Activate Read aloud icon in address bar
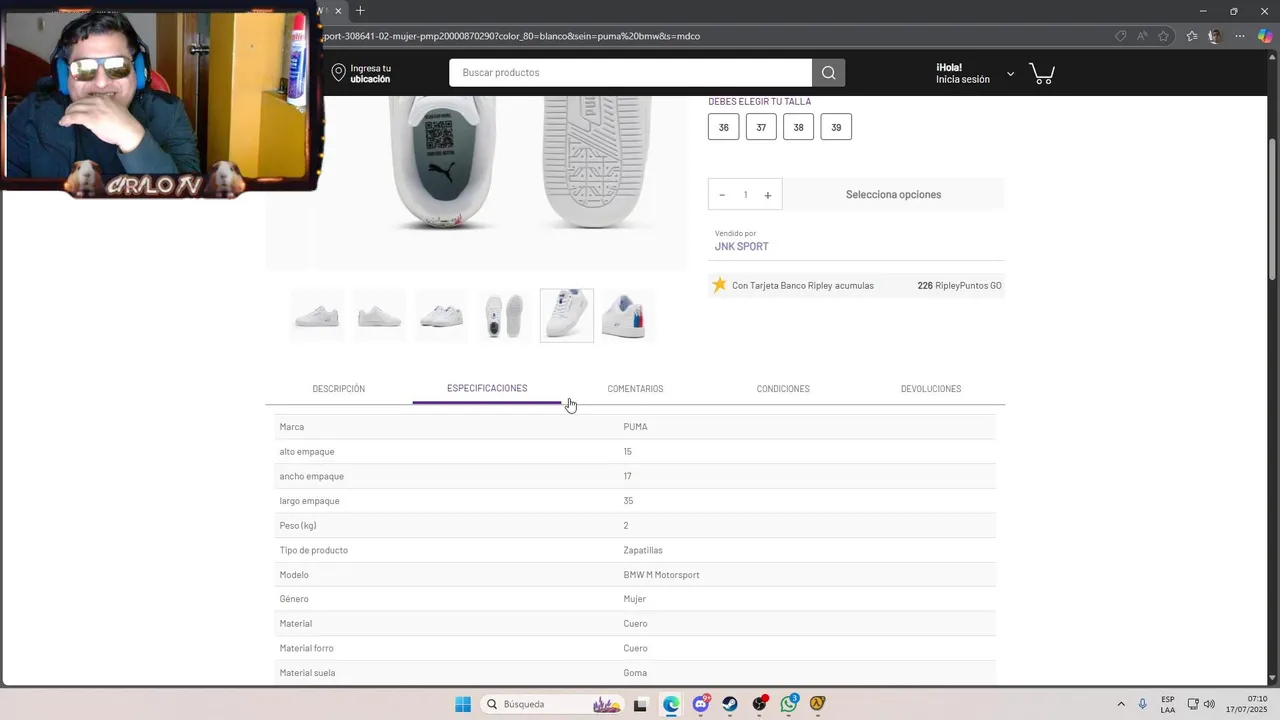The width and height of the screenshot is (1280, 720). tap(1142, 36)
